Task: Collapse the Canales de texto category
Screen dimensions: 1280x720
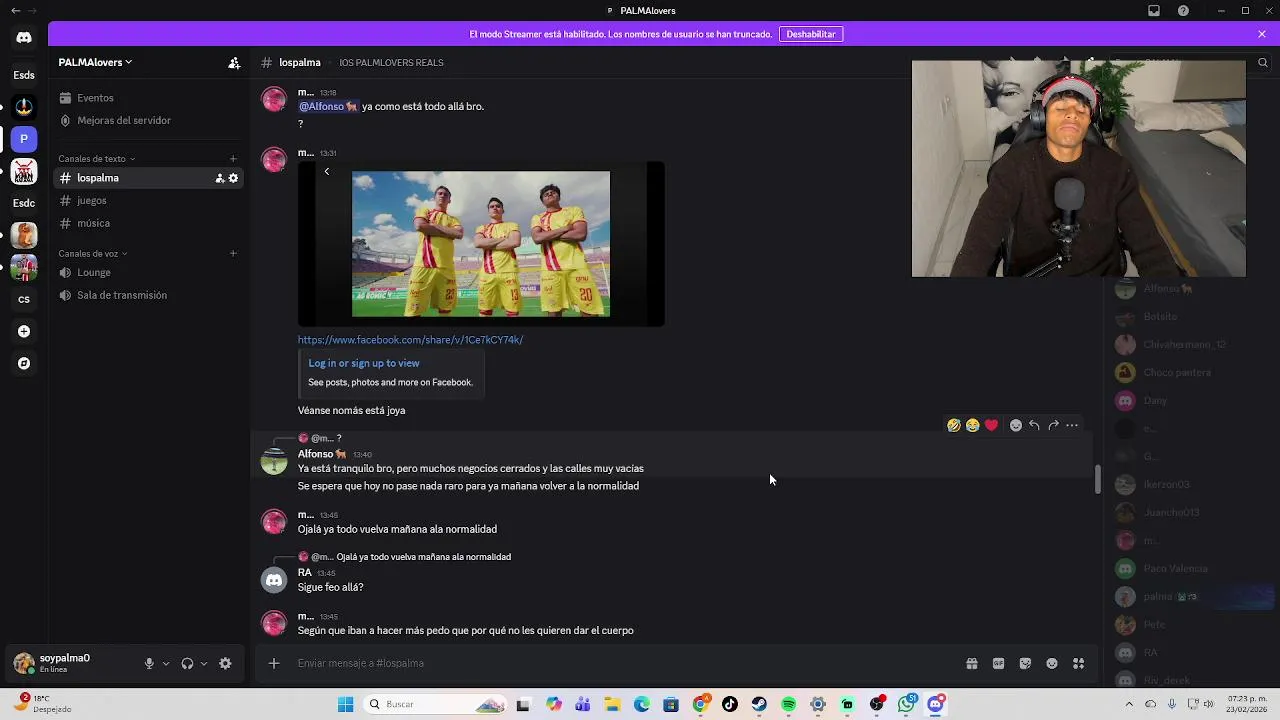Action: pyautogui.click(x=96, y=159)
